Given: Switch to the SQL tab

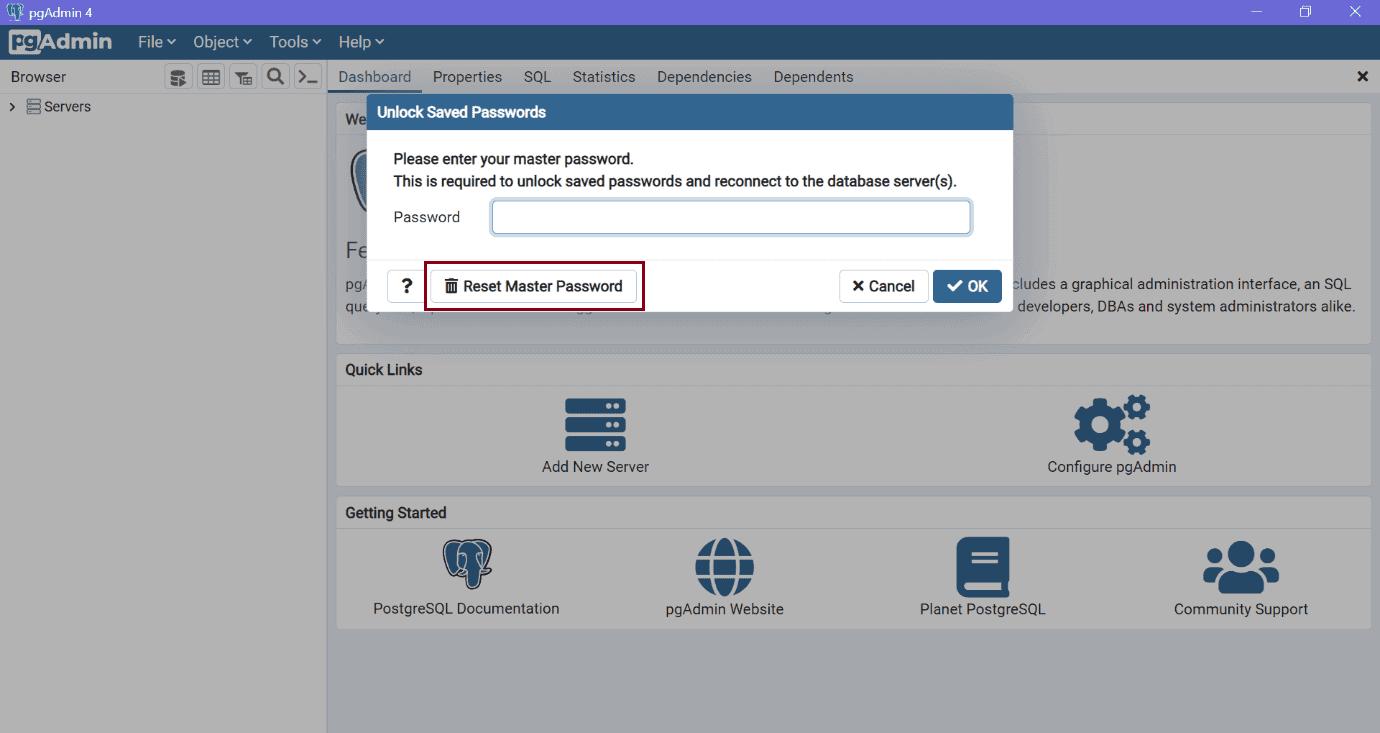Looking at the screenshot, I should pos(536,76).
